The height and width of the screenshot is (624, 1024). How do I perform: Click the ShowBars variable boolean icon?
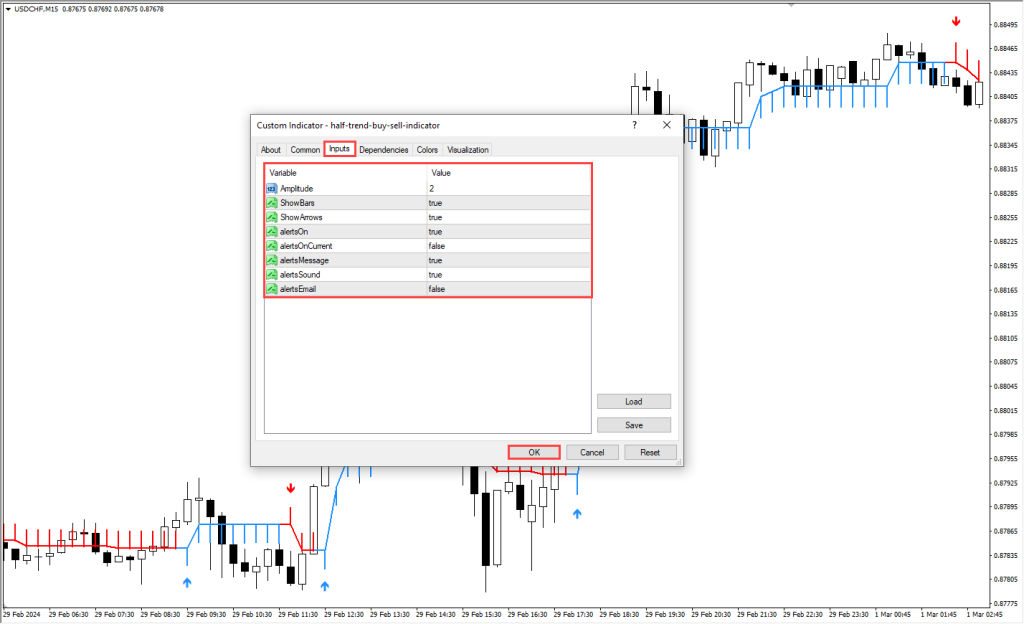tap(272, 203)
